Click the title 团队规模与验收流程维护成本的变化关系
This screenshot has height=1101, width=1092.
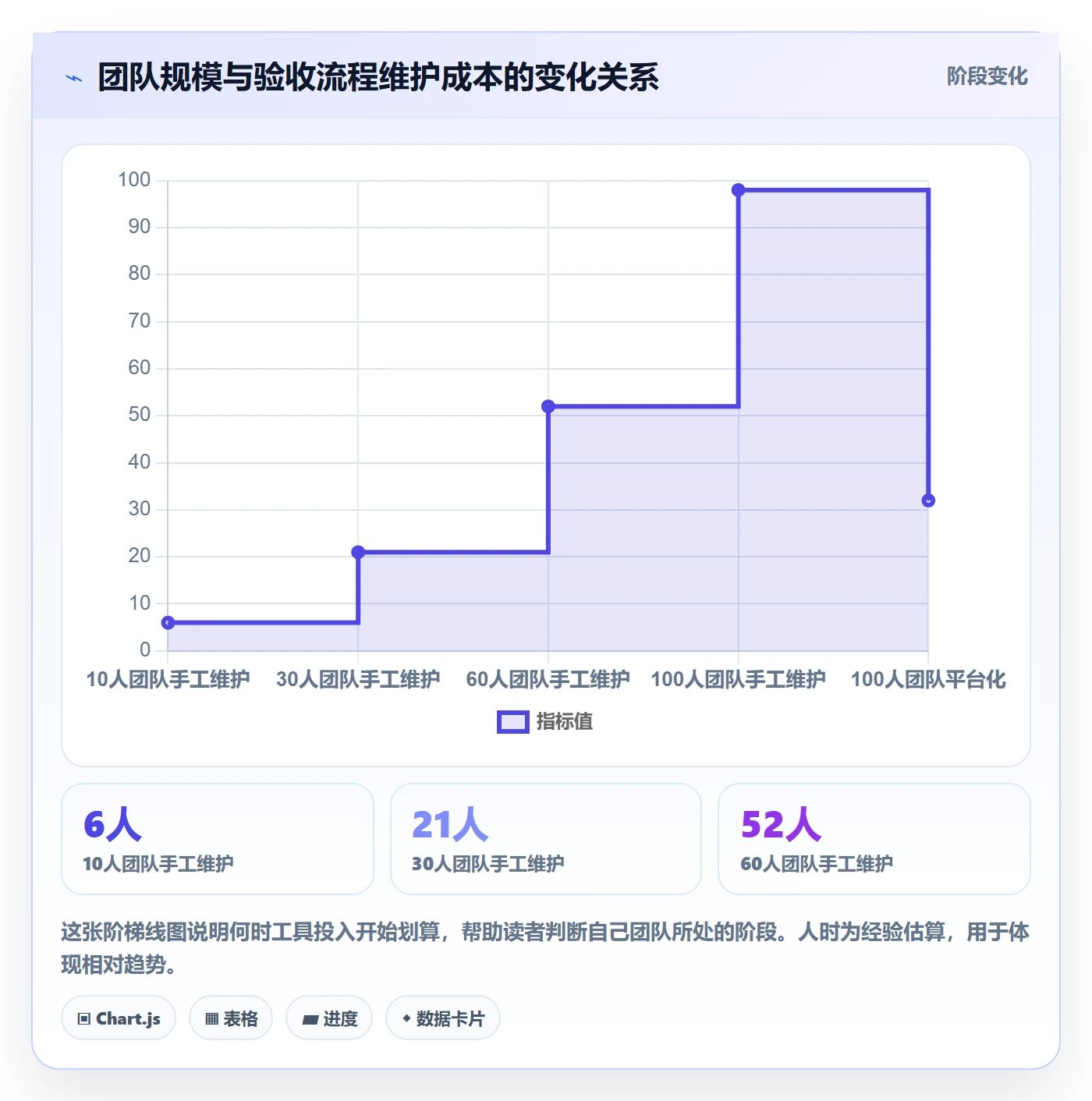point(378,77)
